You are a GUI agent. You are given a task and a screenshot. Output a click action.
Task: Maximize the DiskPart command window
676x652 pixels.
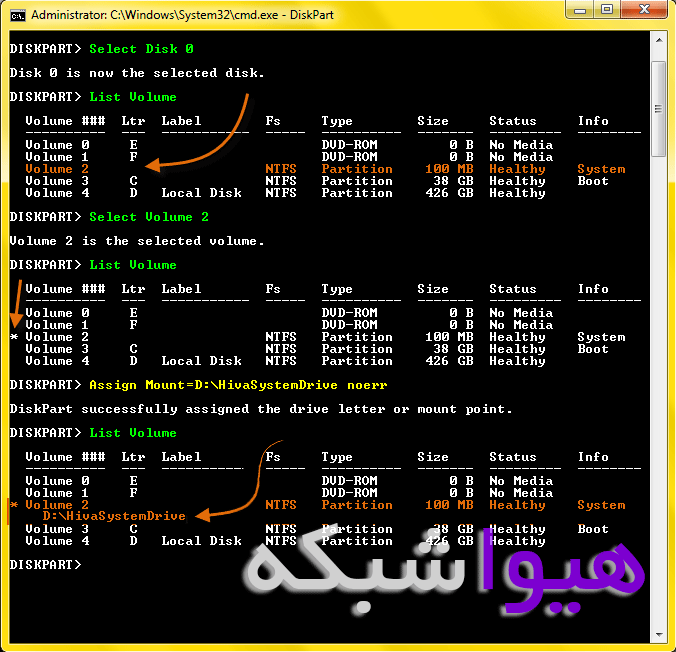(607, 9)
